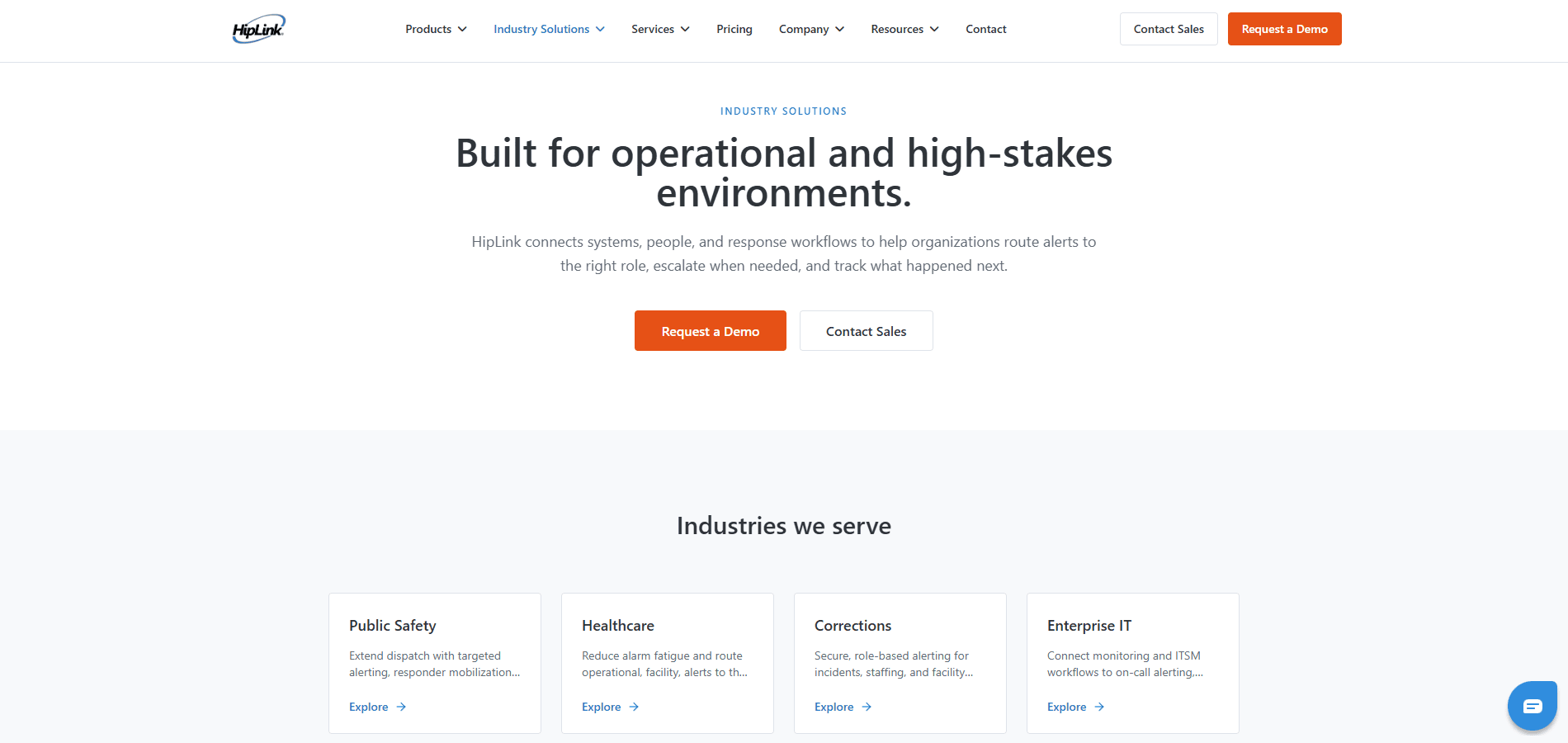Click the hero Request a Demo button
The width and height of the screenshot is (1568, 743).
[x=711, y=331]
